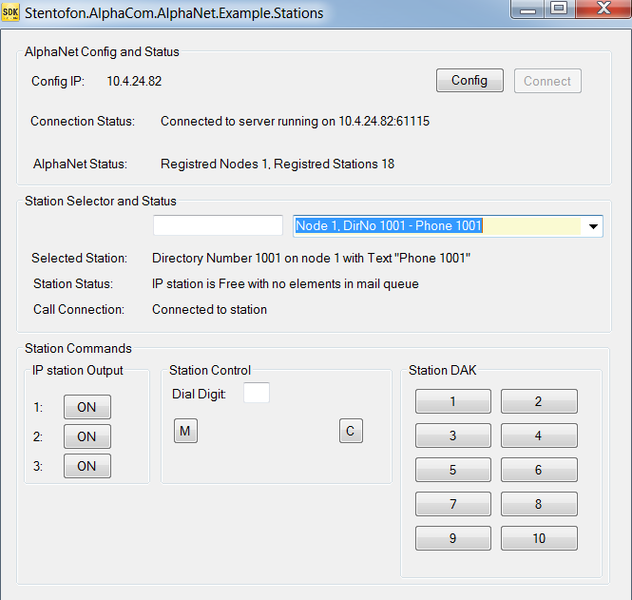Click the window title Stentofon.AlphaCom.AlphaNet.Example.Stations
Viewport: 632px width, 600px height.
(174, 13)
